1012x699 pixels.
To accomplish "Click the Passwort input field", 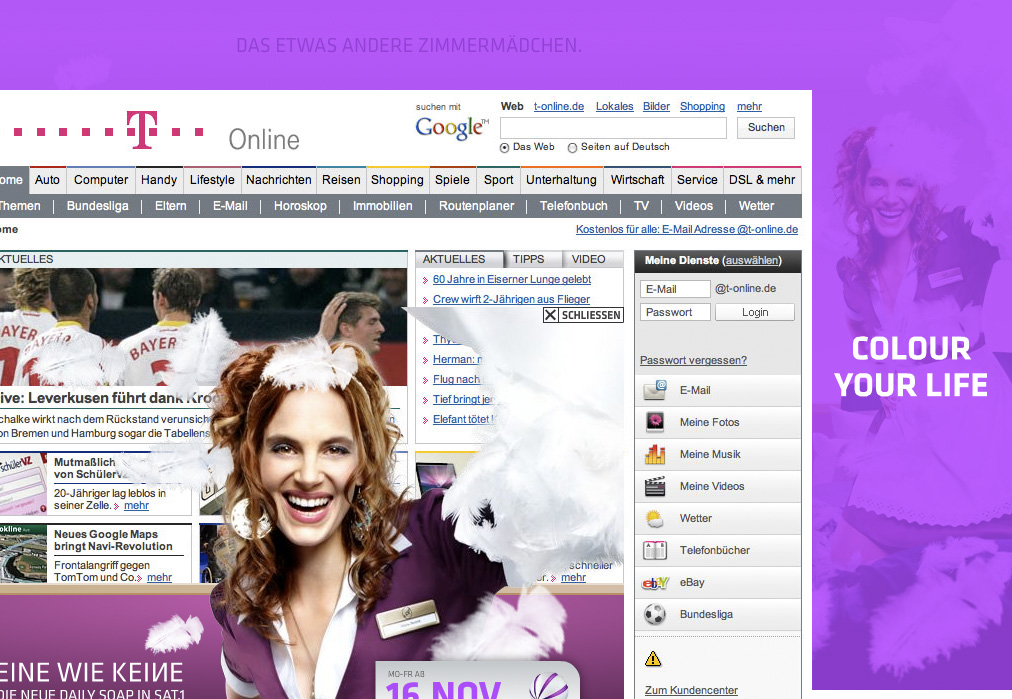I will tap(675, 312).
